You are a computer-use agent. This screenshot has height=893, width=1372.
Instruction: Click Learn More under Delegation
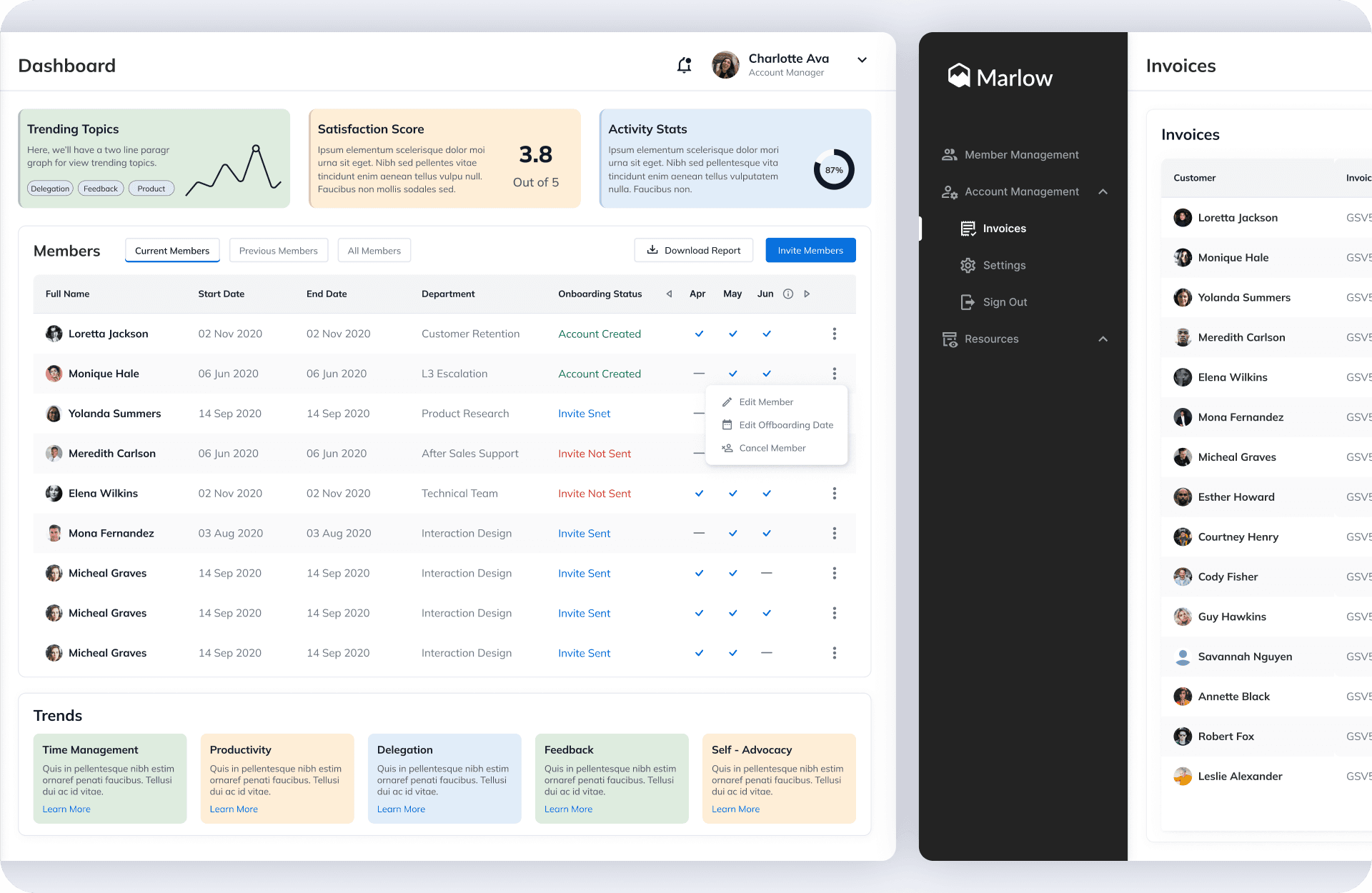[x=401, y=809]
